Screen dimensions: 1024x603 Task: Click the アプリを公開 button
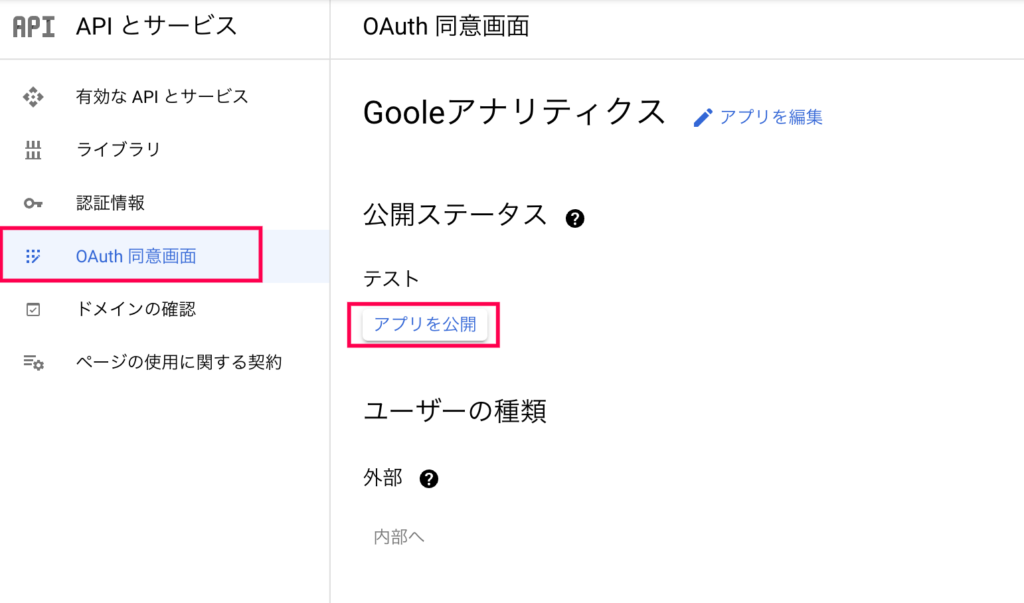(424, 324)
